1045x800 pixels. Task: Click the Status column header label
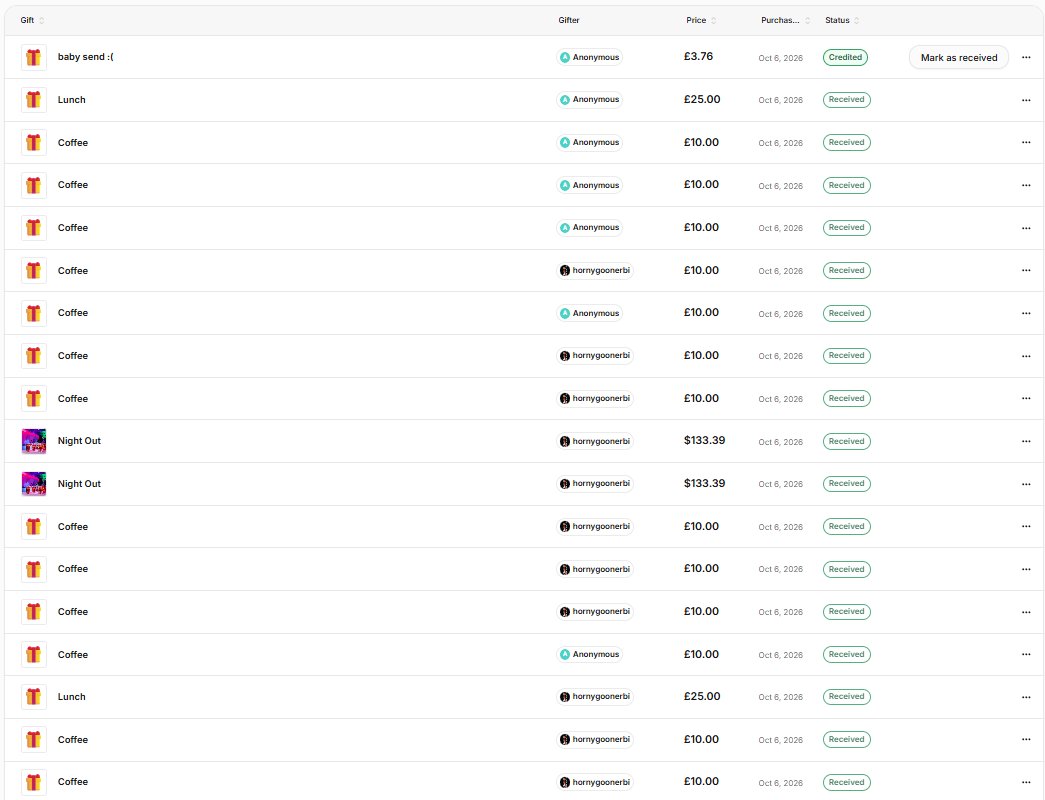(838, 21)
